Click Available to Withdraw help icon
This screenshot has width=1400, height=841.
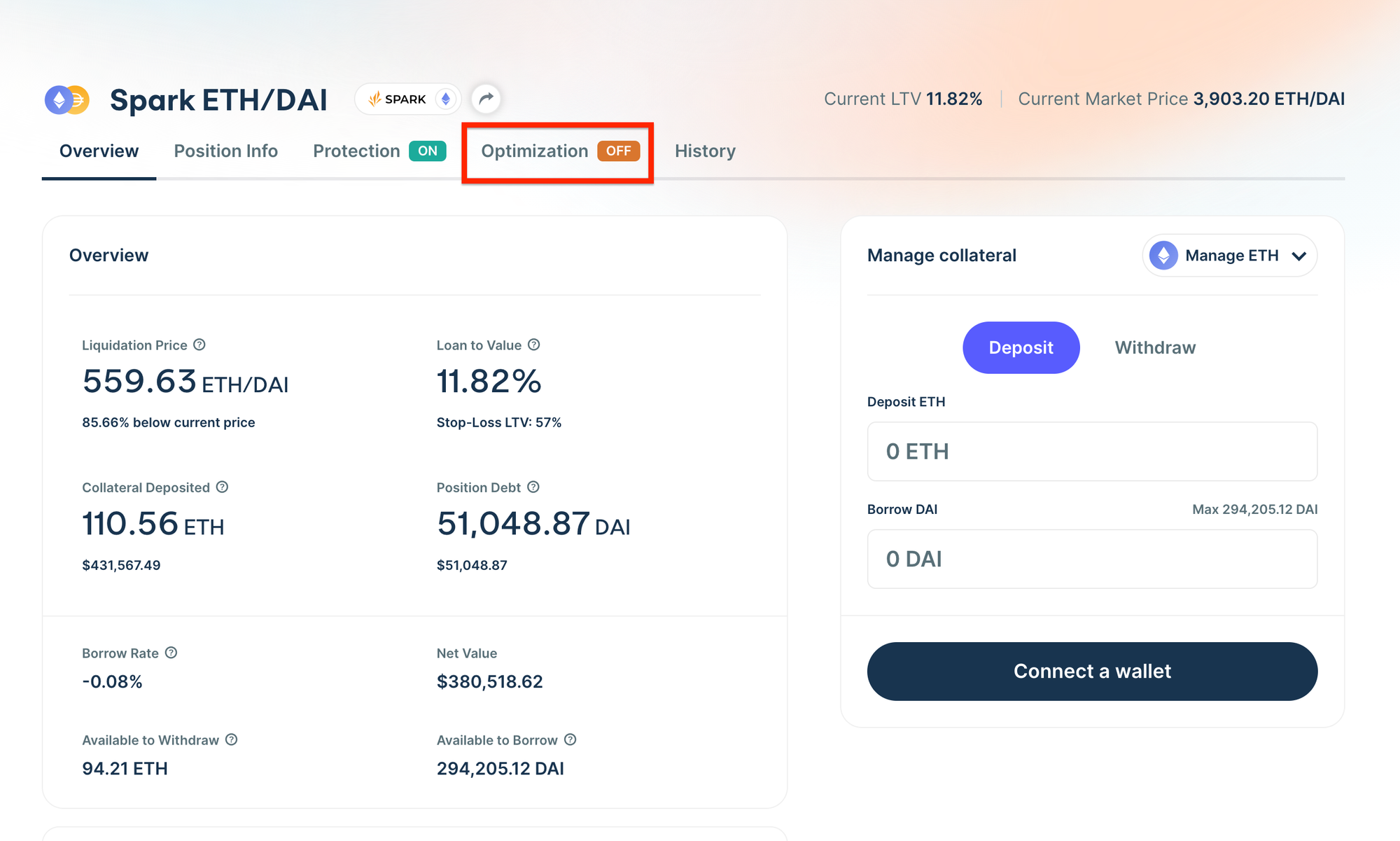(232, 739)
